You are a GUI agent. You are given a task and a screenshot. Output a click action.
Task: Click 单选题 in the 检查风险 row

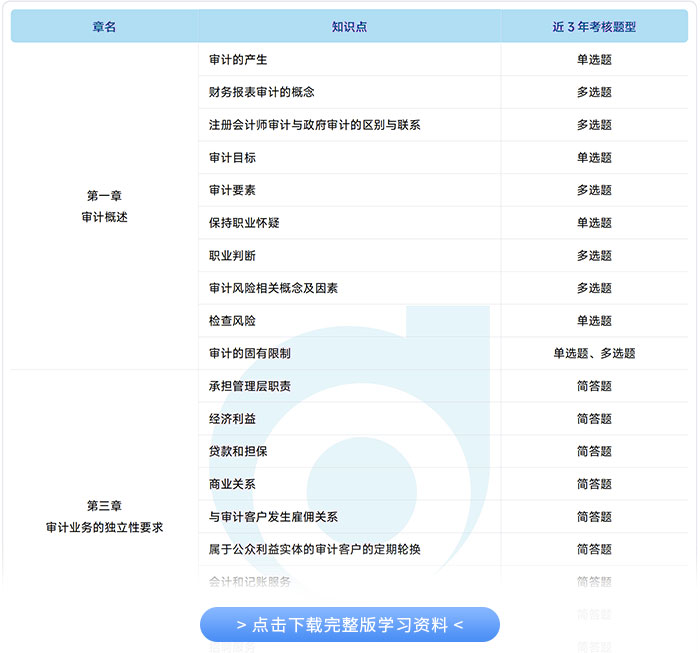coord(594,321)
